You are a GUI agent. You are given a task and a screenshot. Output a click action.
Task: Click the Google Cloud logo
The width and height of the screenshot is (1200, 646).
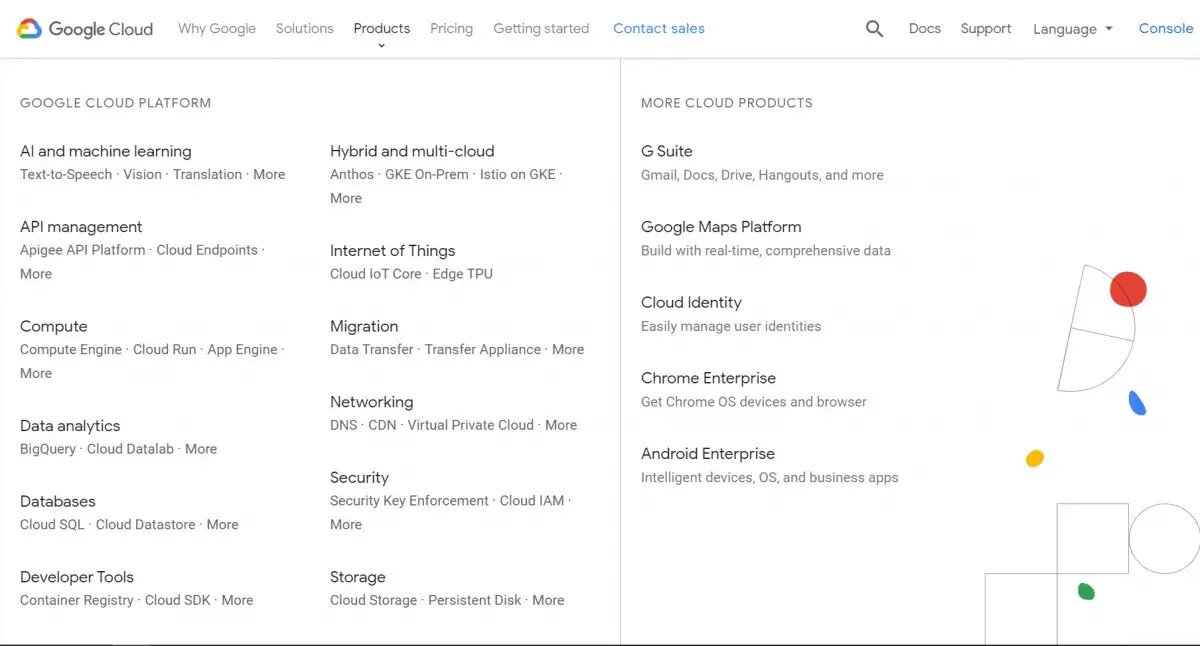(x=85, y=29)
